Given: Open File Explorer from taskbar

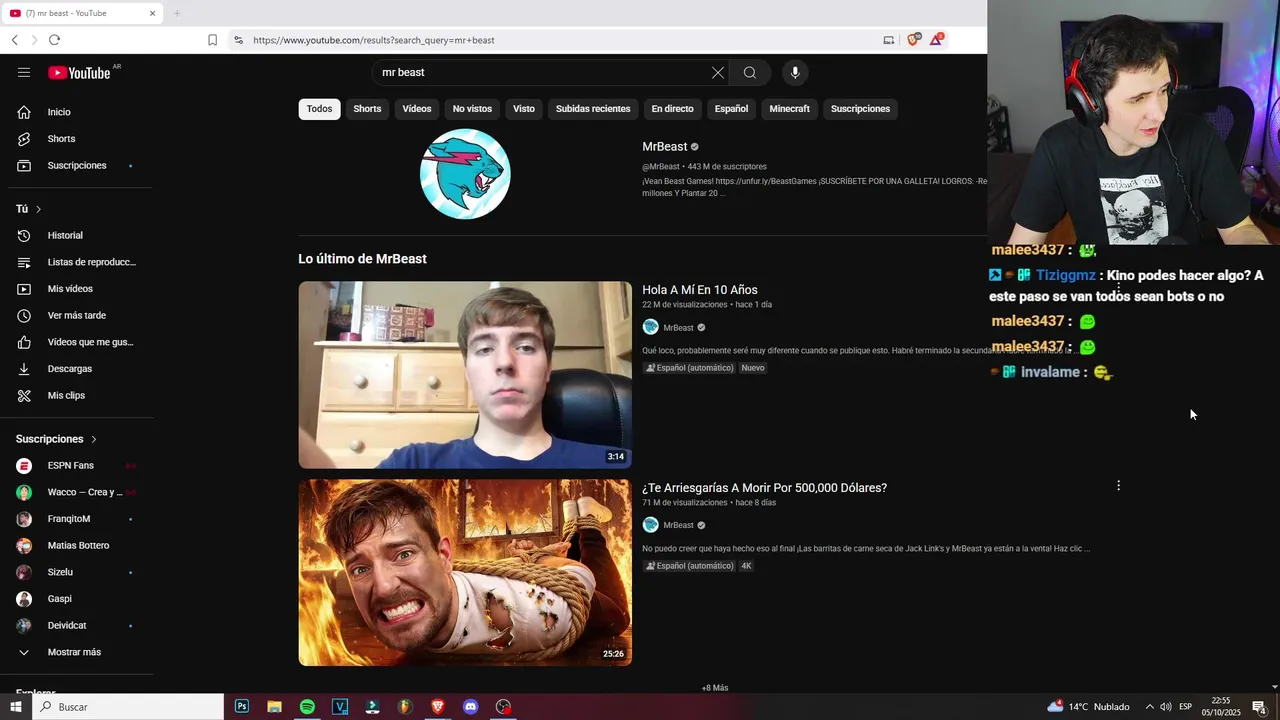Looking at the screenshot, I should pyautogui.click(x=274, y=707).
